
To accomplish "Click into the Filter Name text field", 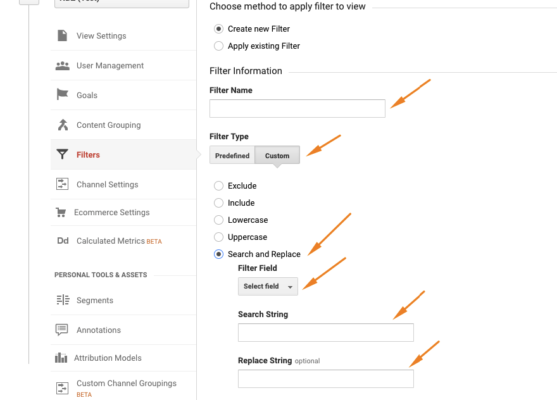I will (297, 108).
